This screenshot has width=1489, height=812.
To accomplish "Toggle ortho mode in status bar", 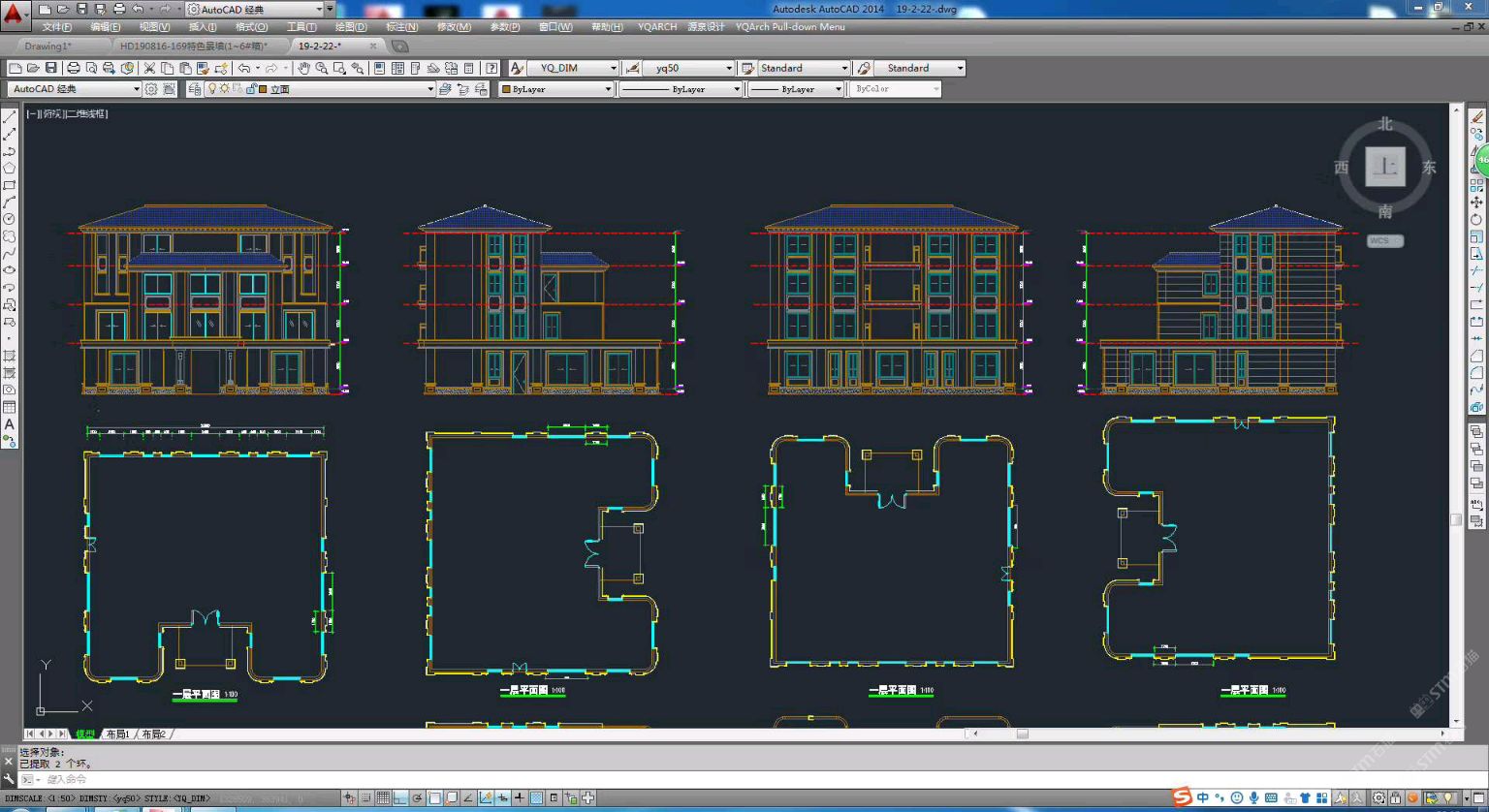I will coord(400,798).
